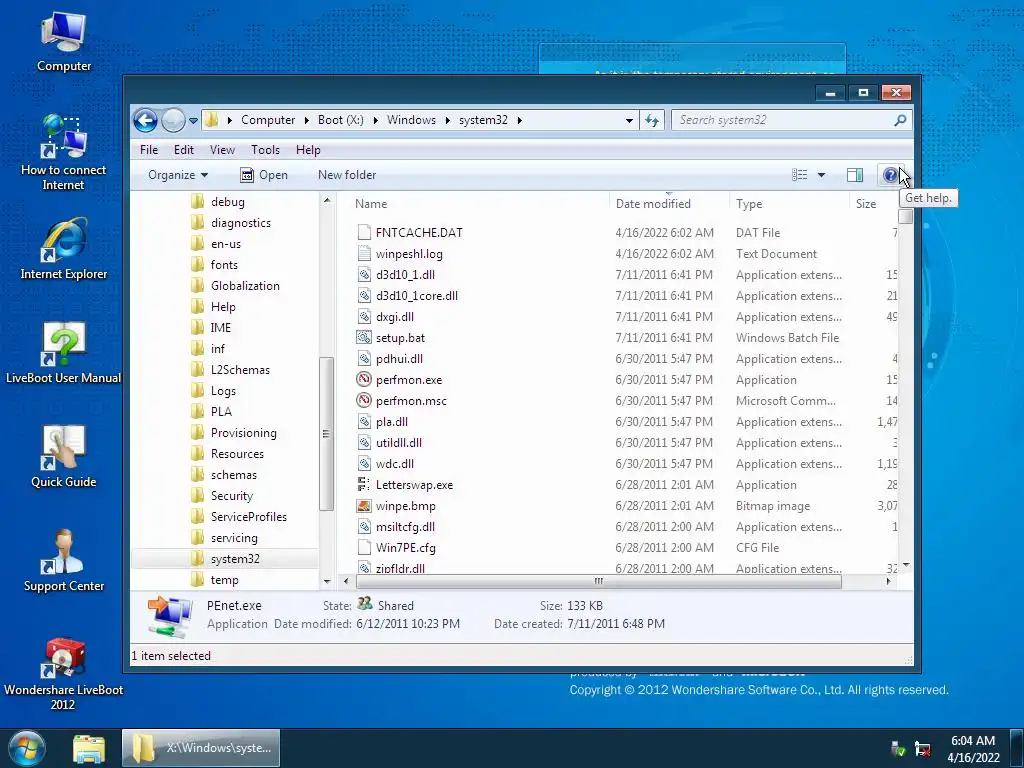
Task: Open the Organize dropdown
Action: (178, 175)
